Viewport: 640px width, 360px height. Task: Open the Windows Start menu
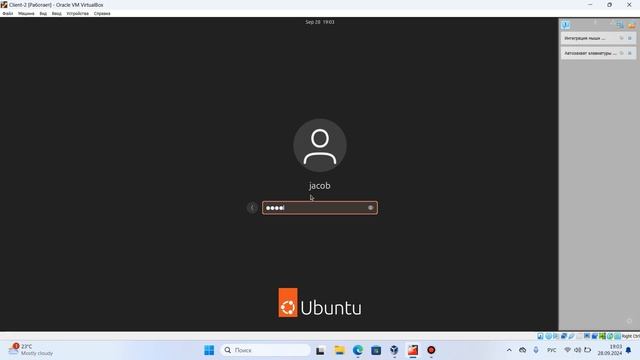click(x=209, y=350)
